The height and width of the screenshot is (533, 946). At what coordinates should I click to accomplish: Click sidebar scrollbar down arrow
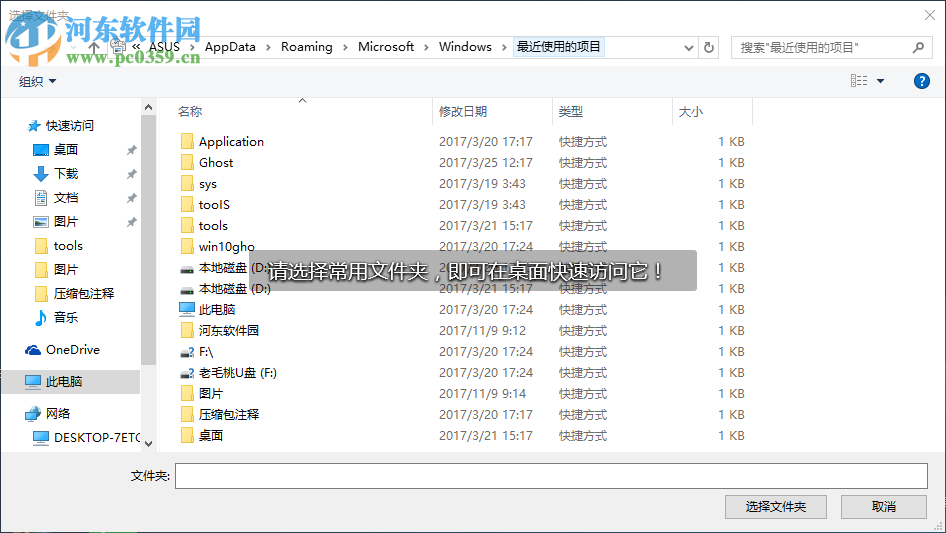tap(148, 444)
